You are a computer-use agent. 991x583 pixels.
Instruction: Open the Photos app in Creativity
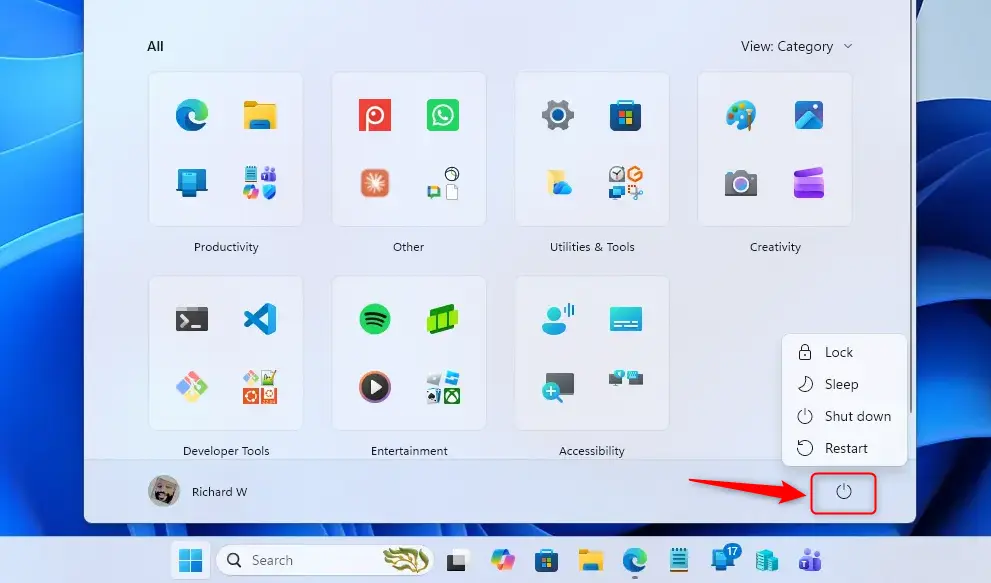[809, 115]
